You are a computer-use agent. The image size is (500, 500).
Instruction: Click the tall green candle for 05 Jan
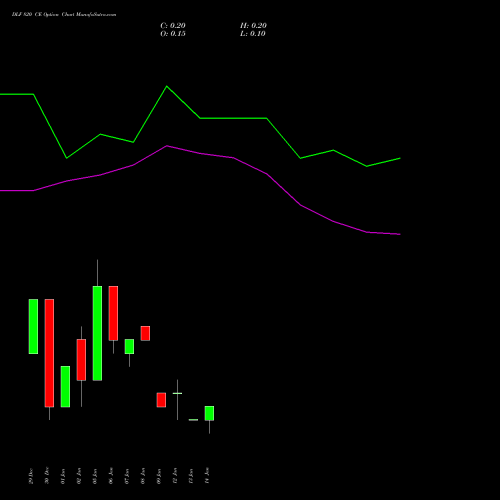(x=97, y=333)
